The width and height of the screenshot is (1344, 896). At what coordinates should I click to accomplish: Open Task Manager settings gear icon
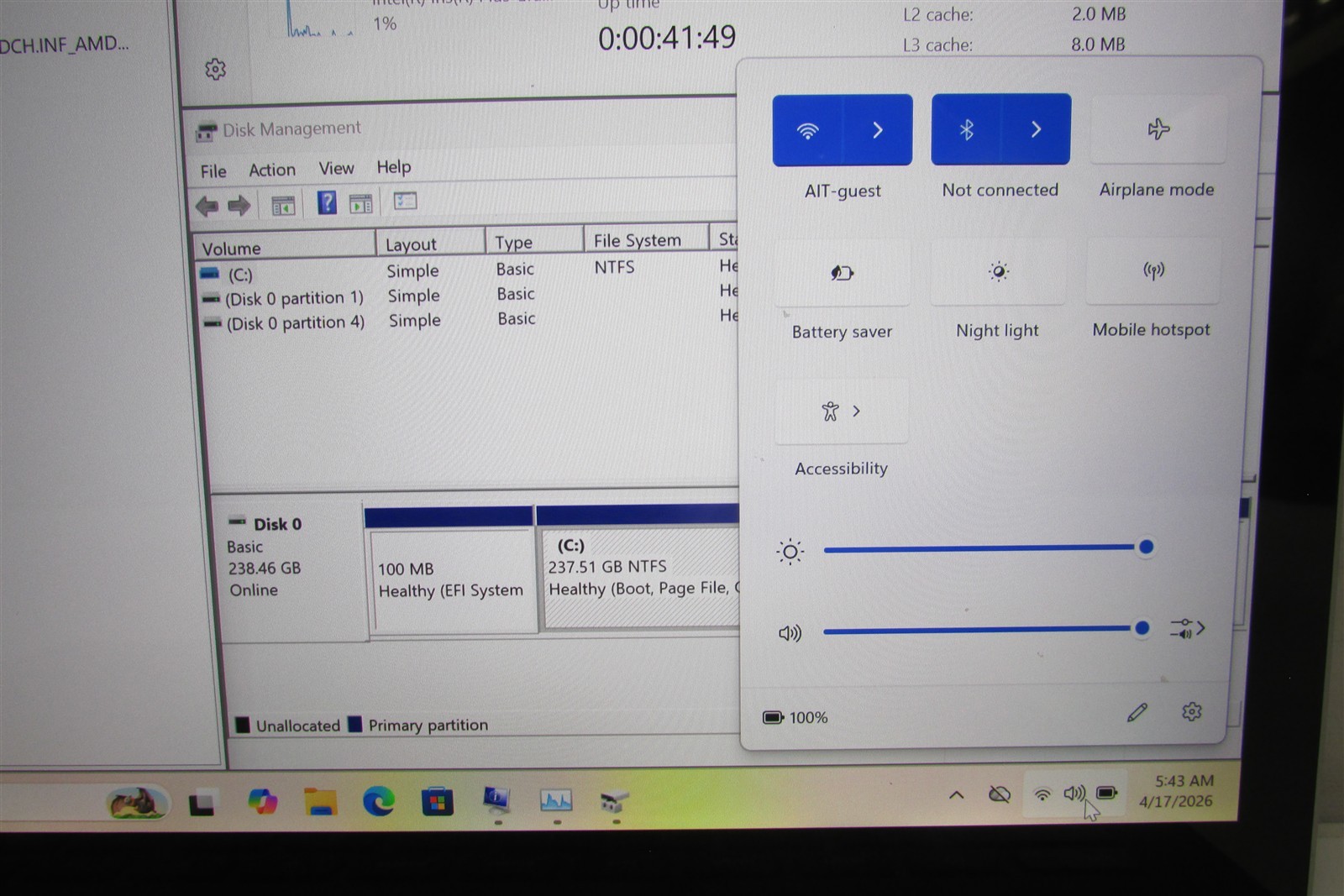[x=215, y=69]
